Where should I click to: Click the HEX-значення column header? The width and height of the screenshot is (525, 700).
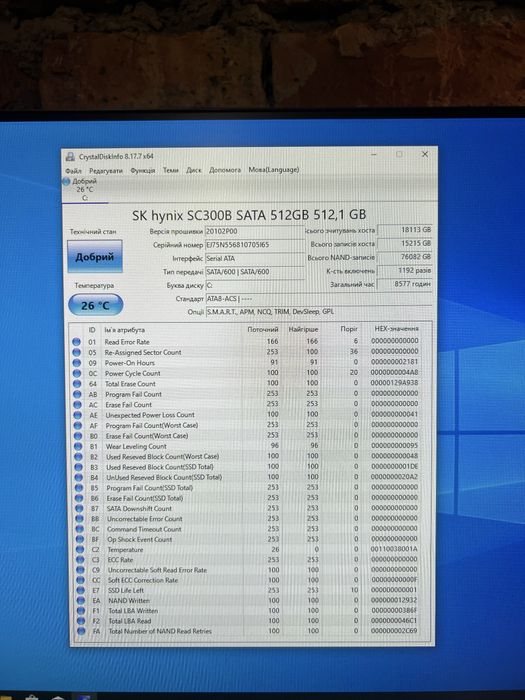point(396,329)
